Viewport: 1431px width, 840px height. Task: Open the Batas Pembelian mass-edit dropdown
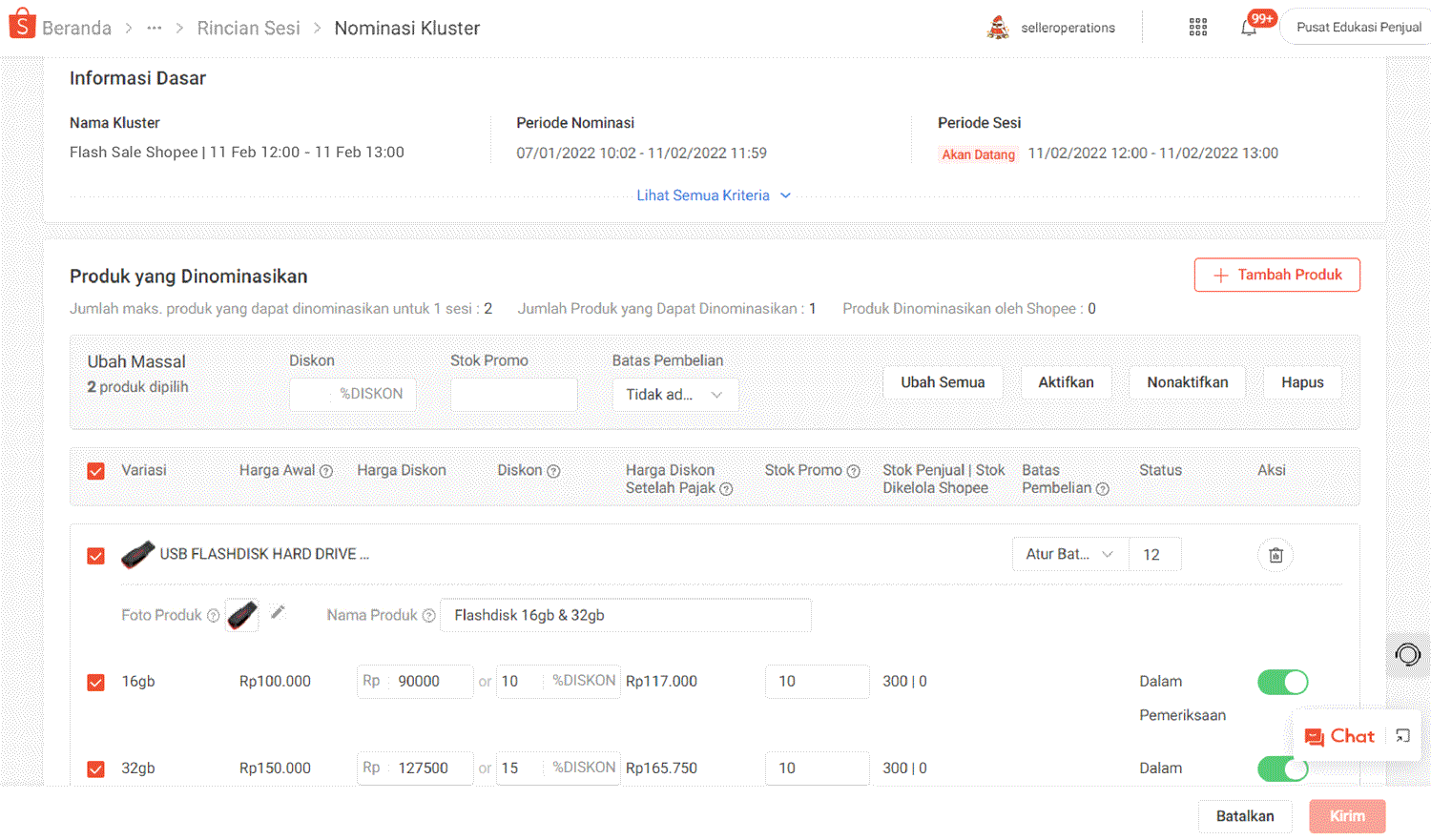674,395
